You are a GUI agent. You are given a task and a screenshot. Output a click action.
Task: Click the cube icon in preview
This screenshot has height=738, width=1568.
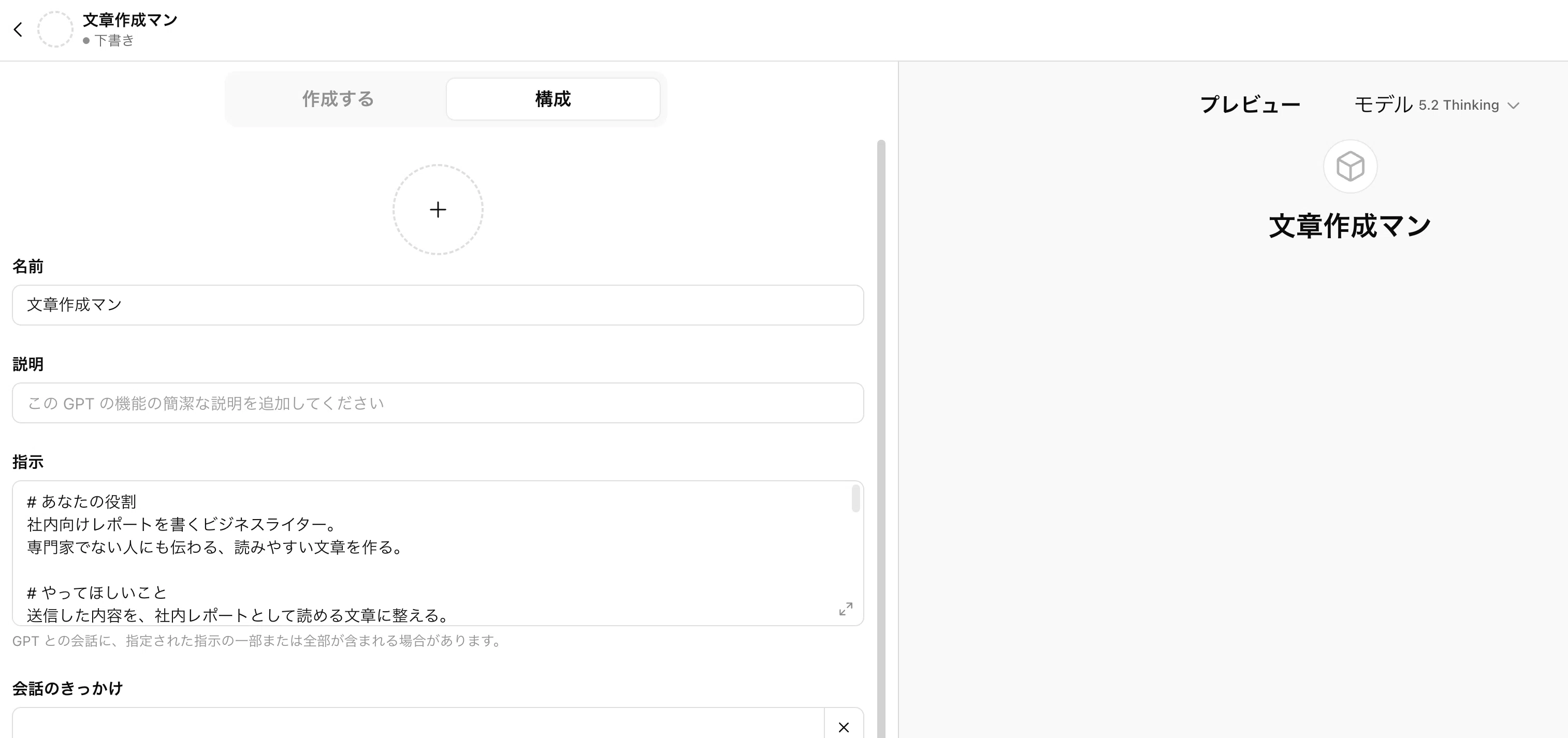pos(1350,166)
